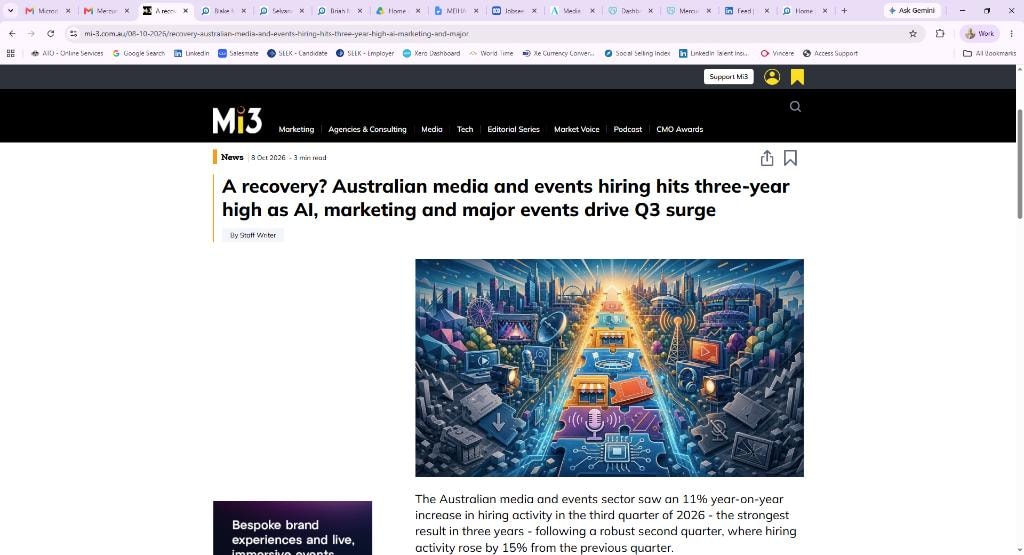The width and height of the screenshot is (1024, 555).
Task: Open the ATO - Online Services bookmark
Action: coord(67,54)
